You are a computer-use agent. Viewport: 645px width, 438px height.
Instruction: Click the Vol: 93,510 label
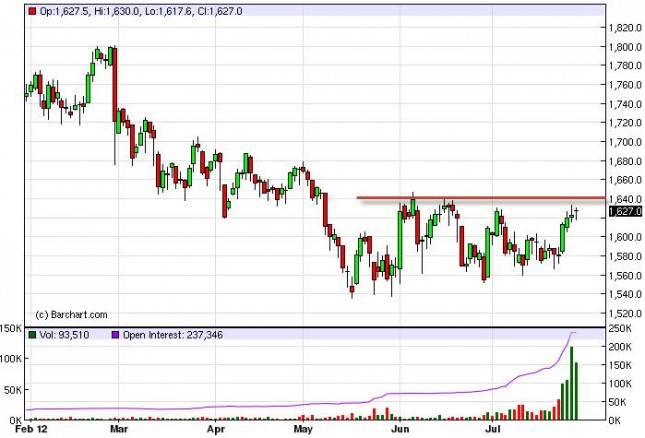click(x=64, y=335)
